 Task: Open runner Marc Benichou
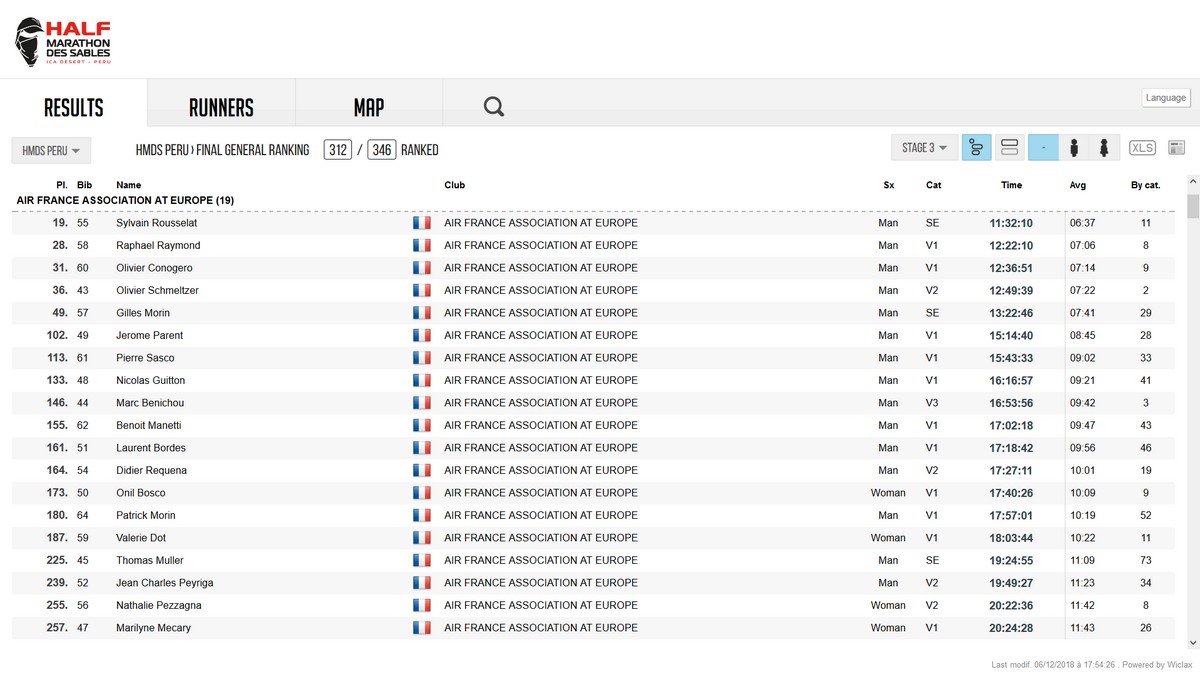150,403
